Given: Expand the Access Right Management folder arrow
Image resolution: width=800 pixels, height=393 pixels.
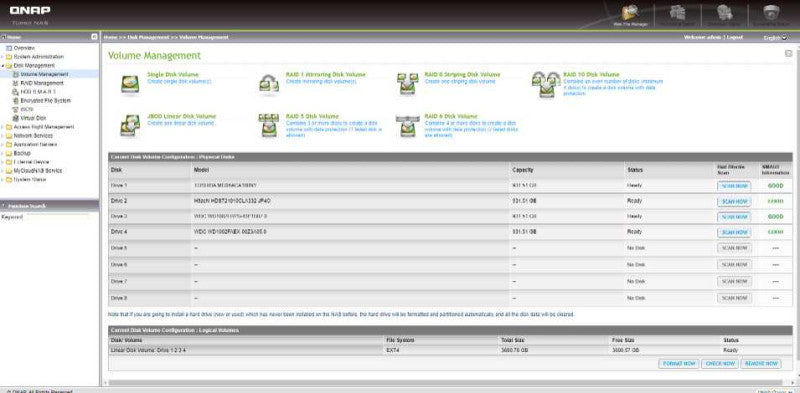Looking at the screenshot, I should pyautogui.click(x=3, y=127).
